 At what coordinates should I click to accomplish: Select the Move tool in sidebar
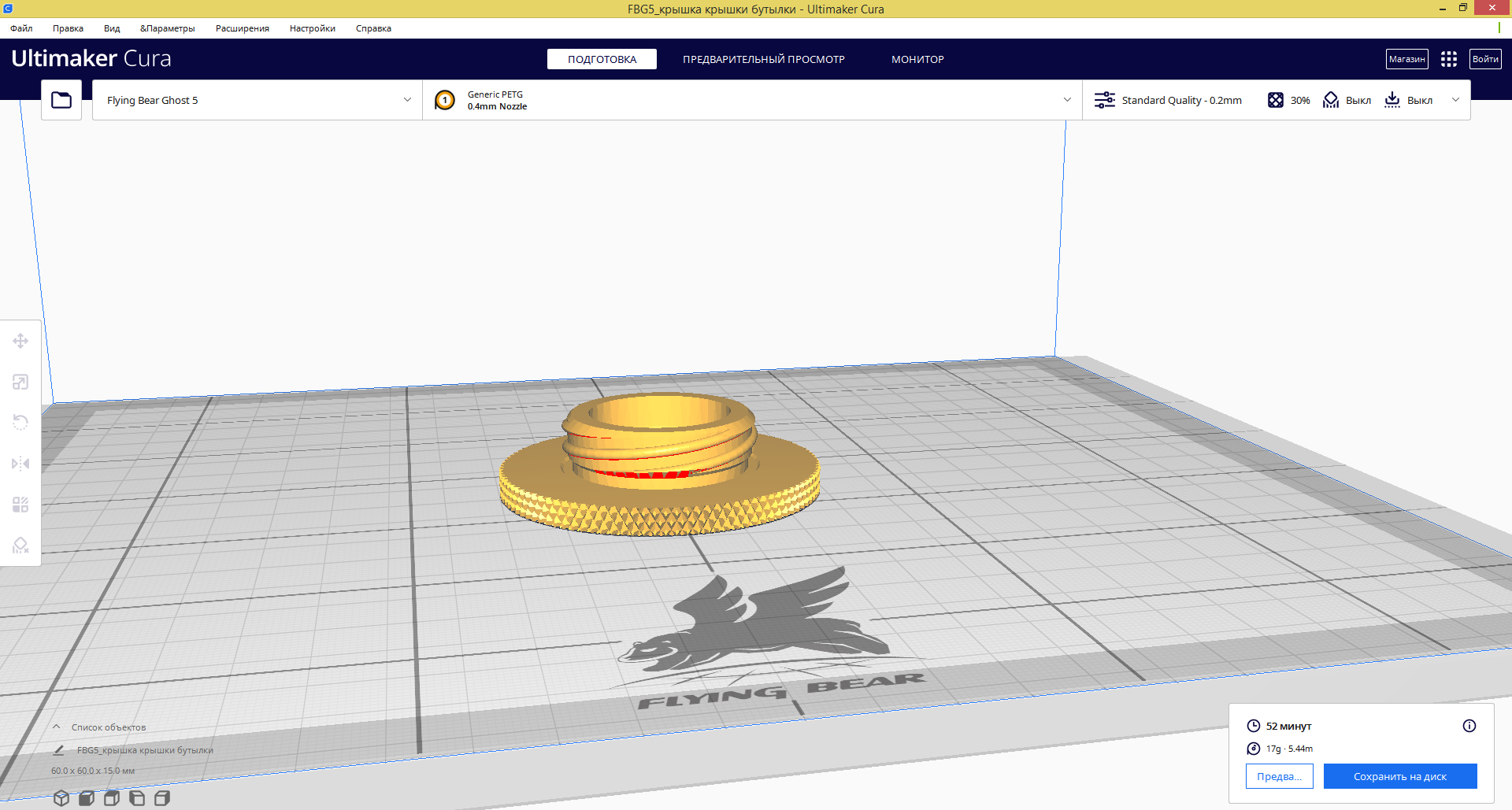click(x=20, y=341)
